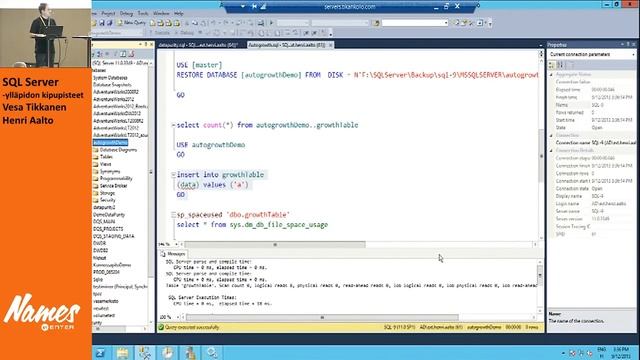The image size is (640, 360).
Task: Select the highlighted autogrowthDemo database
Action: point(110,142)
